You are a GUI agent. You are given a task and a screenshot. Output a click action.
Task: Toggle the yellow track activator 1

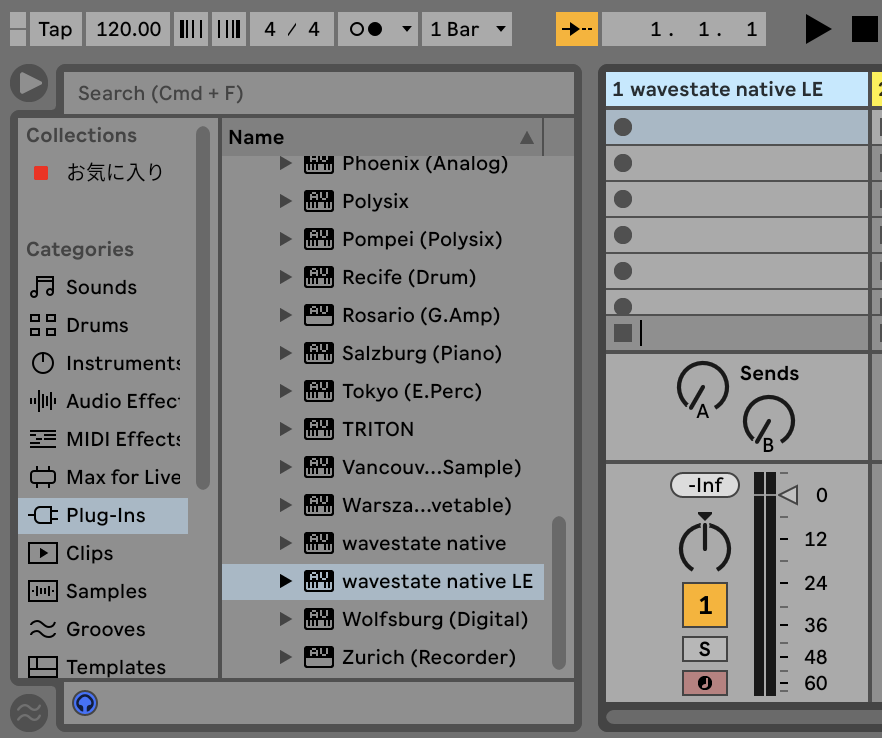point(705,605)
